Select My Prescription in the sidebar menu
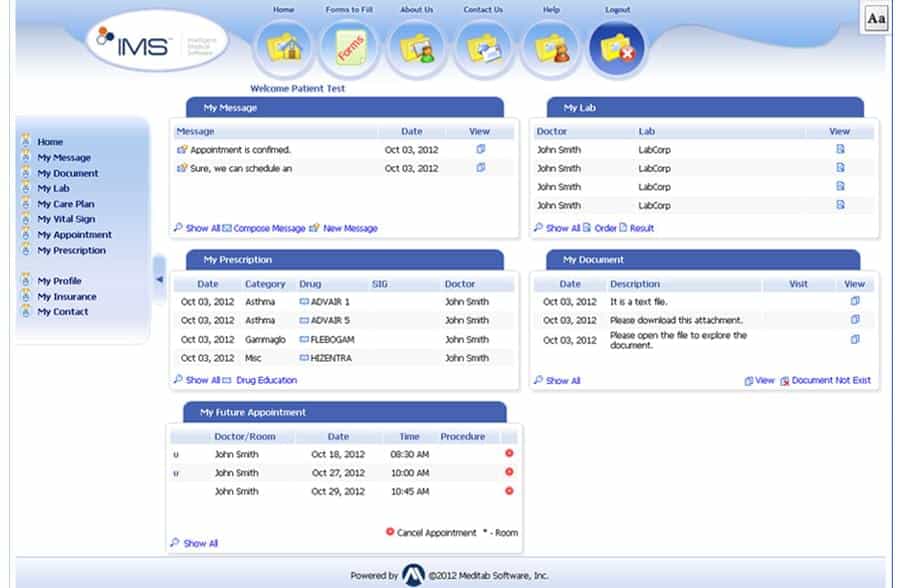Viewport: 900px width, 588px height. pos(75,250)
